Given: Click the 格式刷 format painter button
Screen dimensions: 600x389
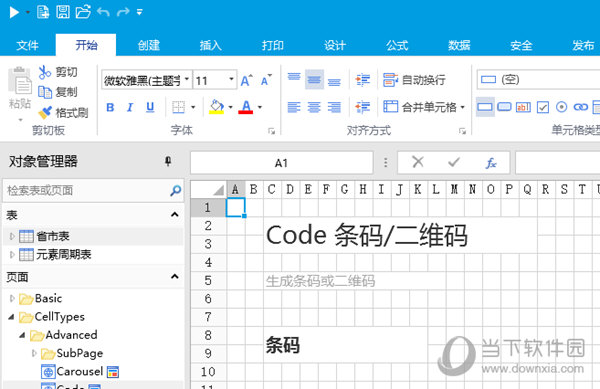Looking at the screenshot, I should [64, 112].
